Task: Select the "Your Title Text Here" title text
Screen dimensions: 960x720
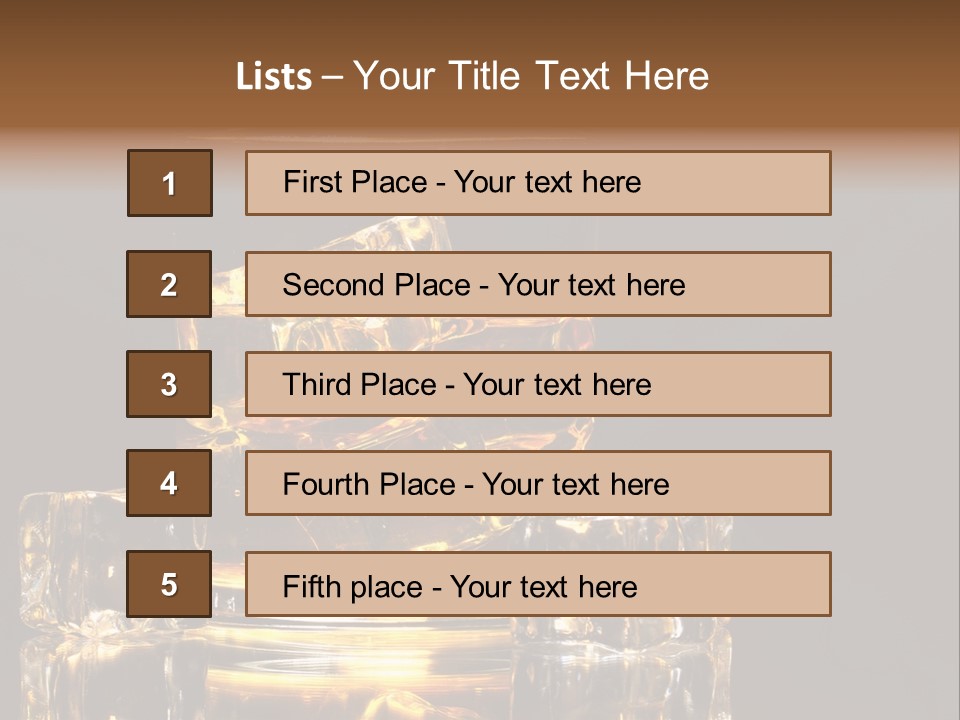Action: click(x=531, y=76)
